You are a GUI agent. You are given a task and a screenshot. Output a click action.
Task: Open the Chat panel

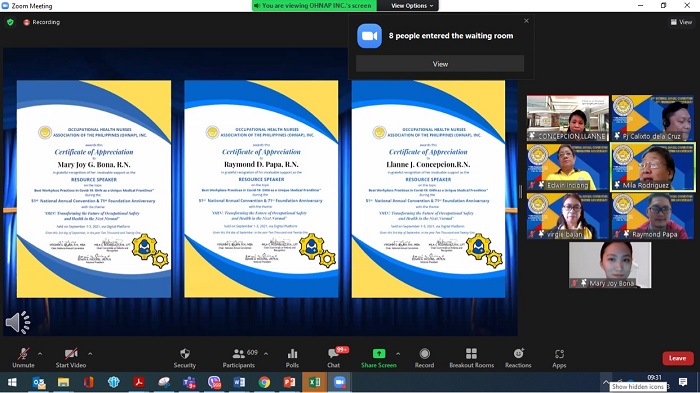coord(333,358)
